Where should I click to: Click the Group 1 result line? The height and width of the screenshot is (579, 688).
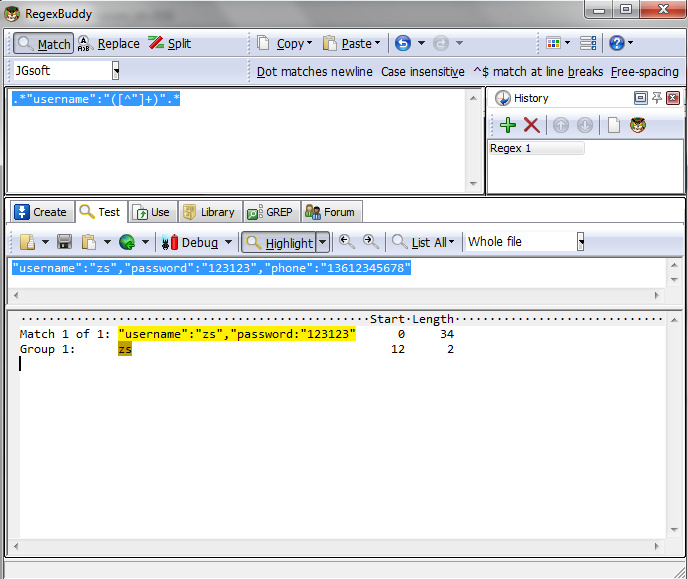(x=237, y=350)
